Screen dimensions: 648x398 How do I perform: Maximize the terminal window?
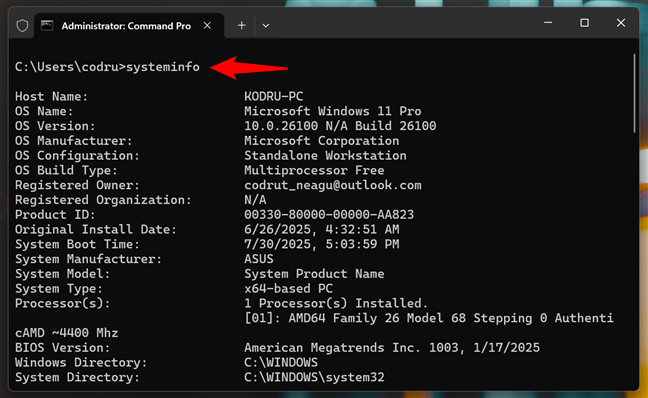[584, 23]
